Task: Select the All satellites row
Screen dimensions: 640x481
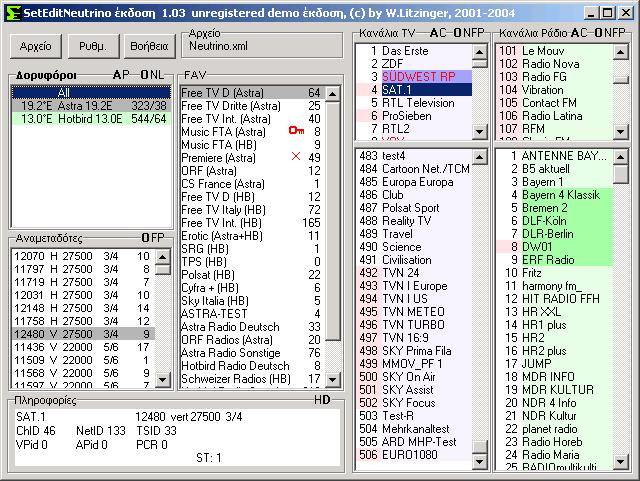Action: pyautogui.click(x=91, y=93)
